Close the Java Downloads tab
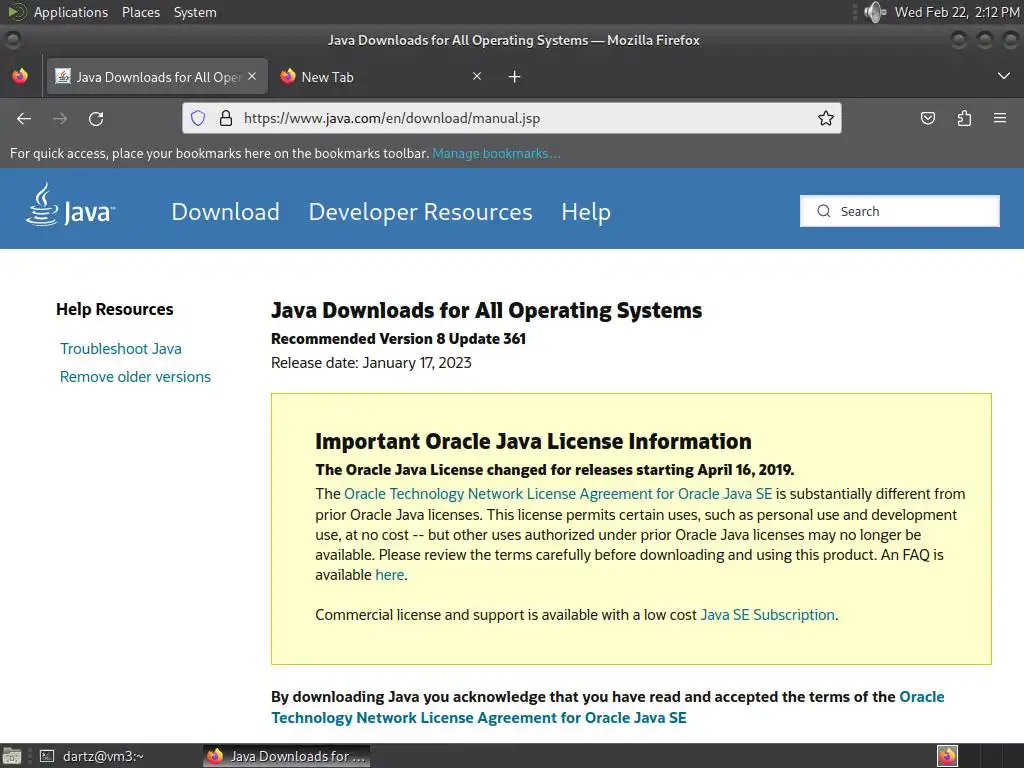 tap(252, 76)
